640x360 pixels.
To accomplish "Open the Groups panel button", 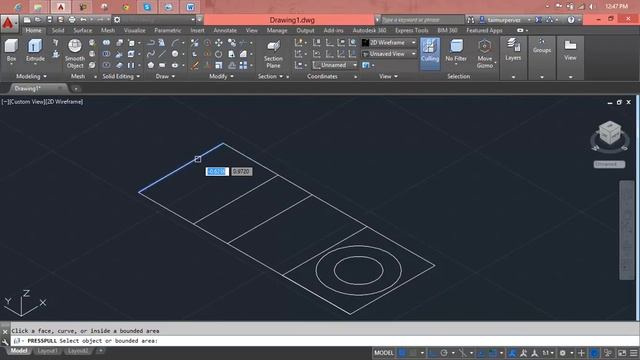I will (x=542, y=46).
